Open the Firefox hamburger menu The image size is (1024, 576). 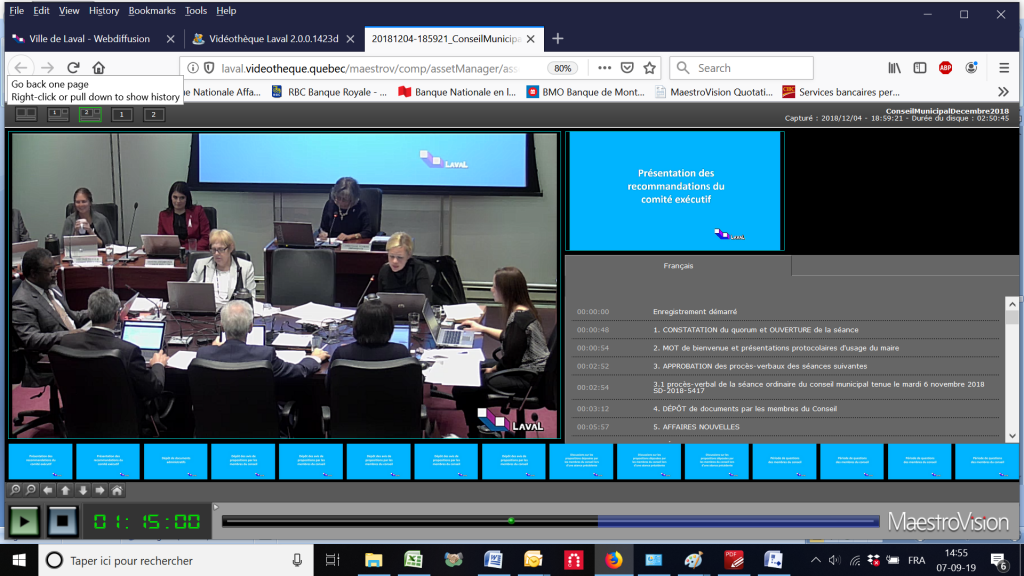point(1004,68)
